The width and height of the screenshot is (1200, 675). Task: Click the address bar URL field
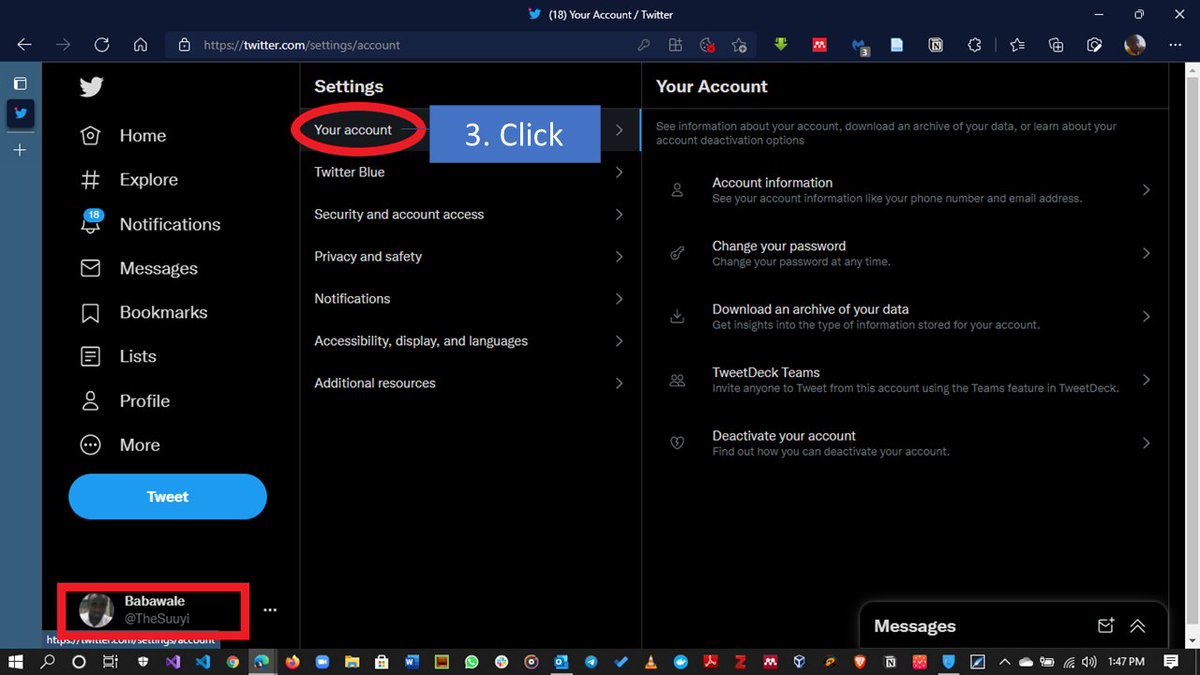[x=400, y=45]
